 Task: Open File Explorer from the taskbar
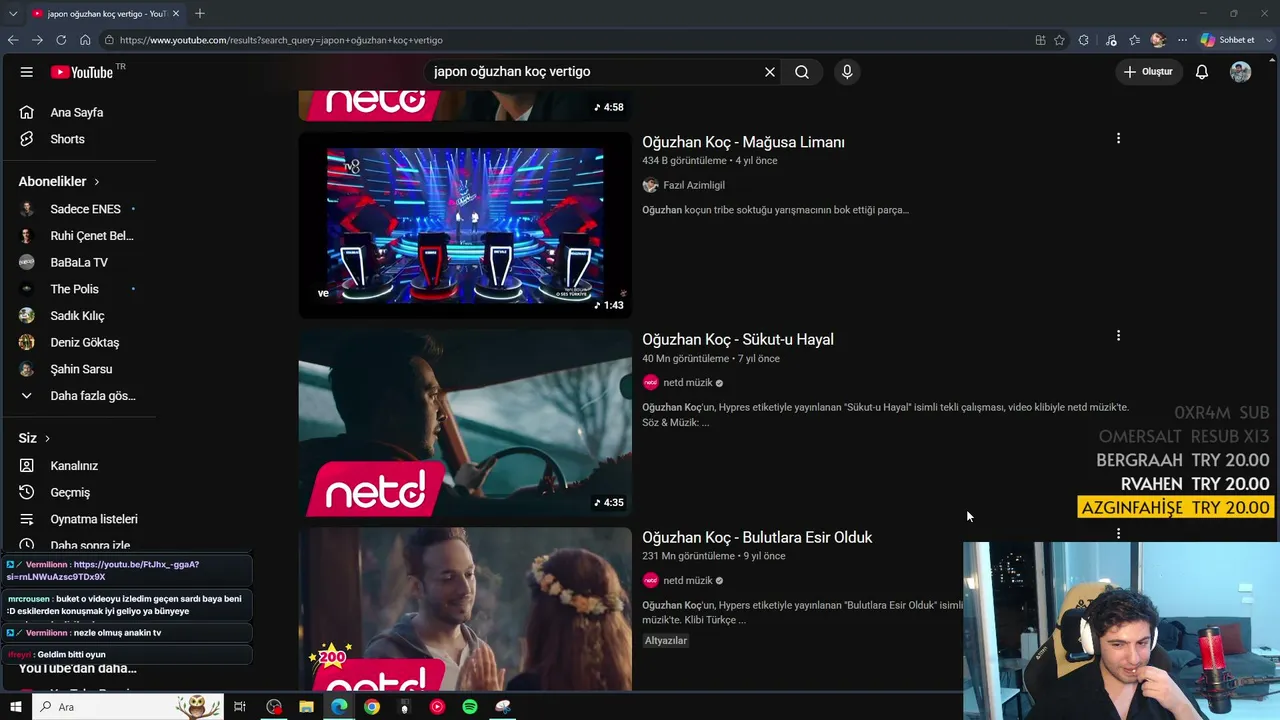[x=306, y=707]
